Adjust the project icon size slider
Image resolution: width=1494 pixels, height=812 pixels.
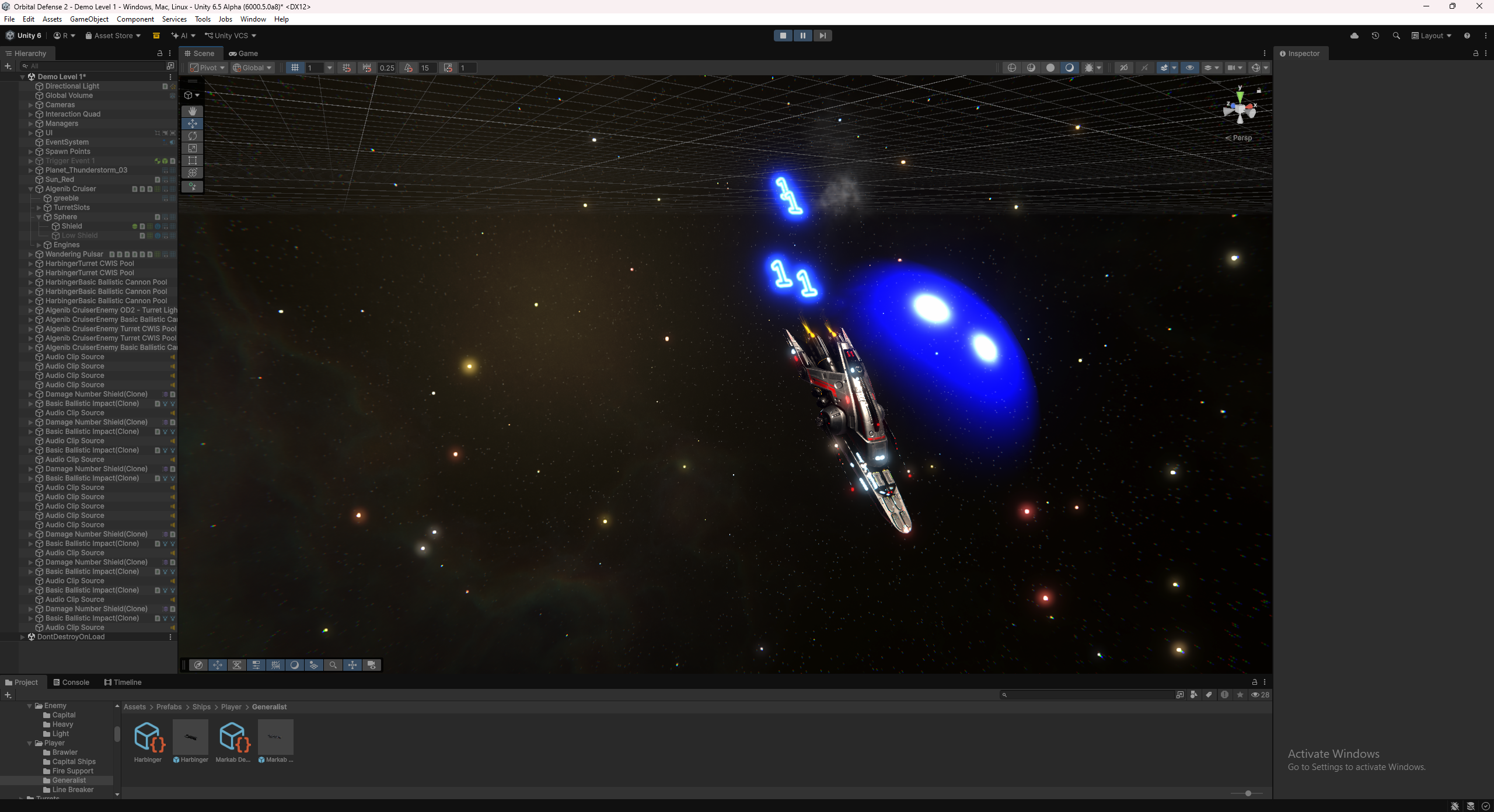point(1248,793)
